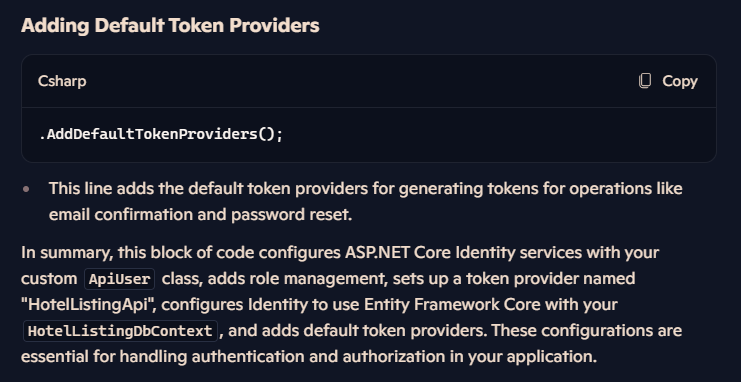Click the Copy button label

[680, 81]
